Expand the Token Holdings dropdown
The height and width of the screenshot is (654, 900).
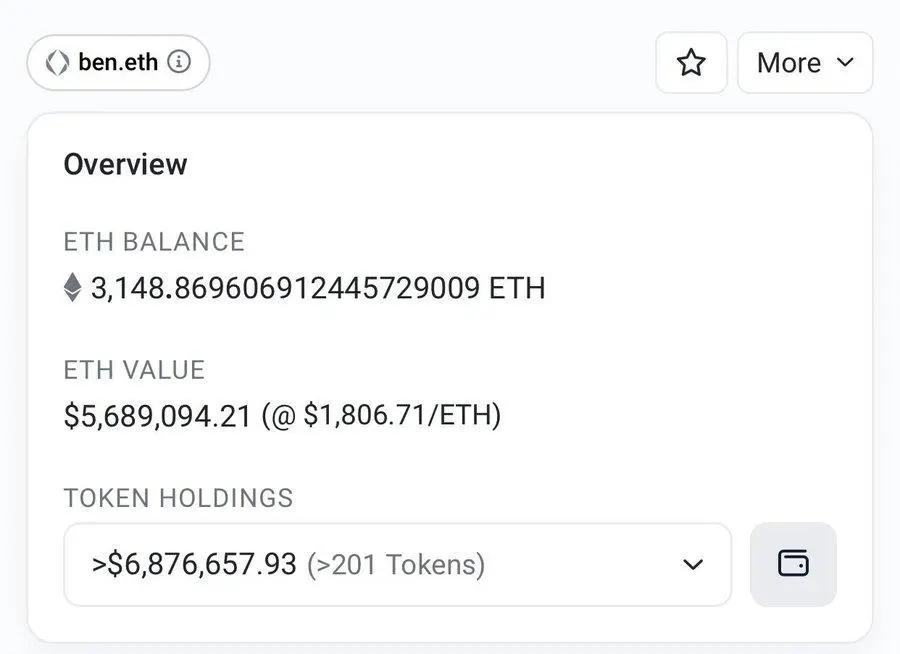397,564
